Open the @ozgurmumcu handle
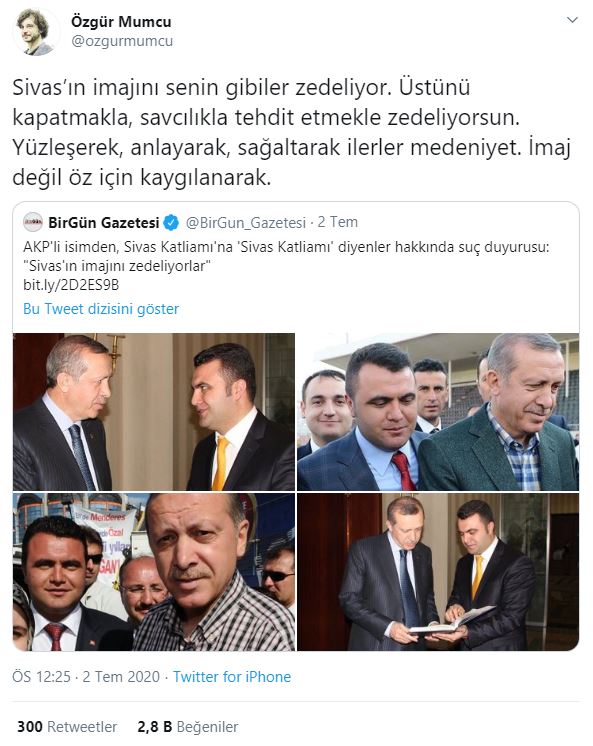 (122, 41)
